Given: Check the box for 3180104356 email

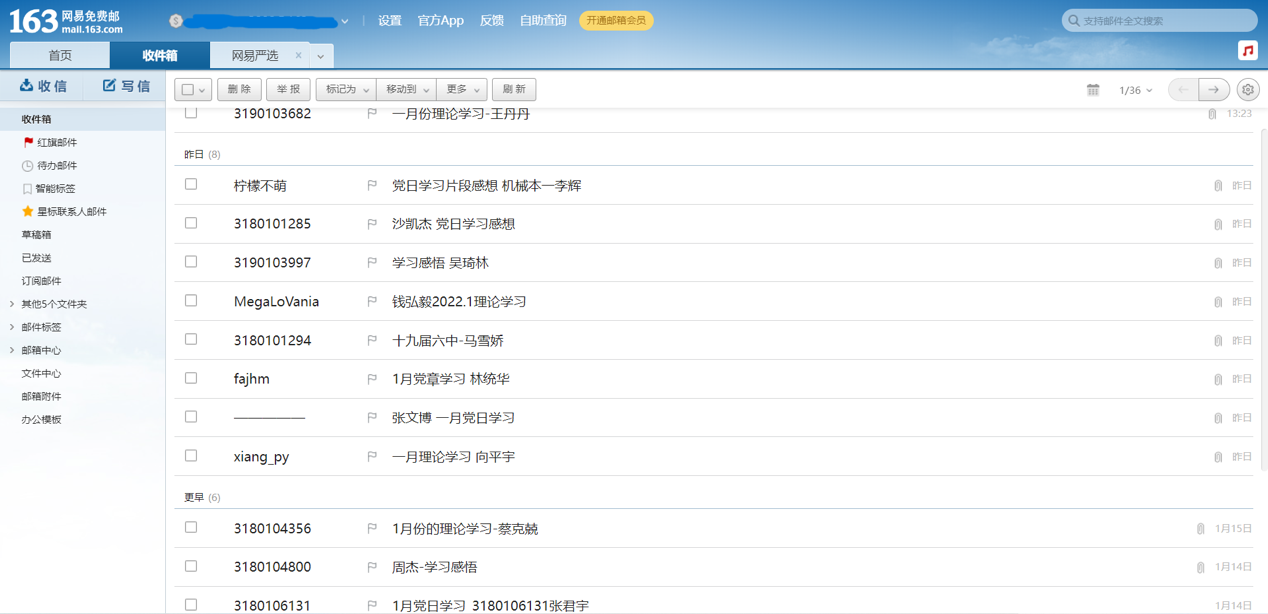Looking at the screenshot, I should tap(191, 527).
